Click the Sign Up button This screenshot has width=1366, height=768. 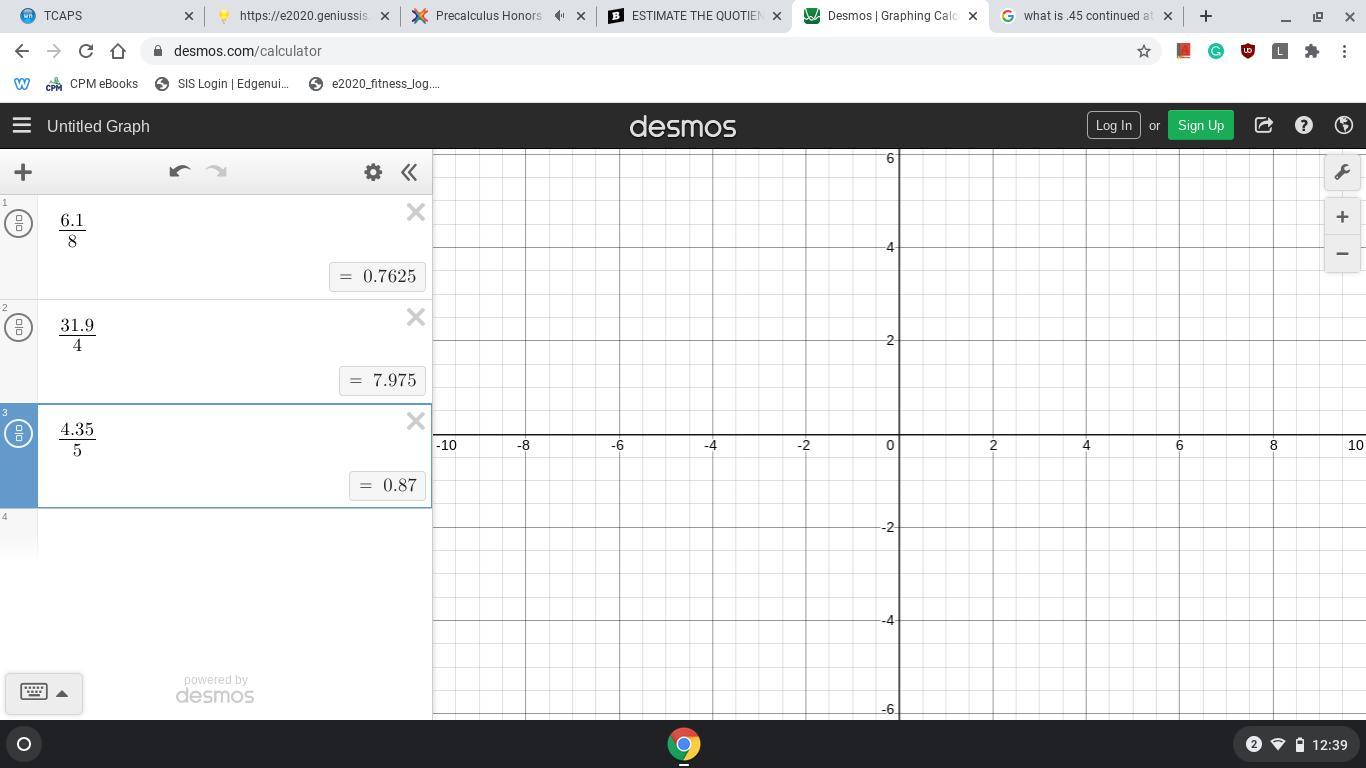click(1200, 125)
